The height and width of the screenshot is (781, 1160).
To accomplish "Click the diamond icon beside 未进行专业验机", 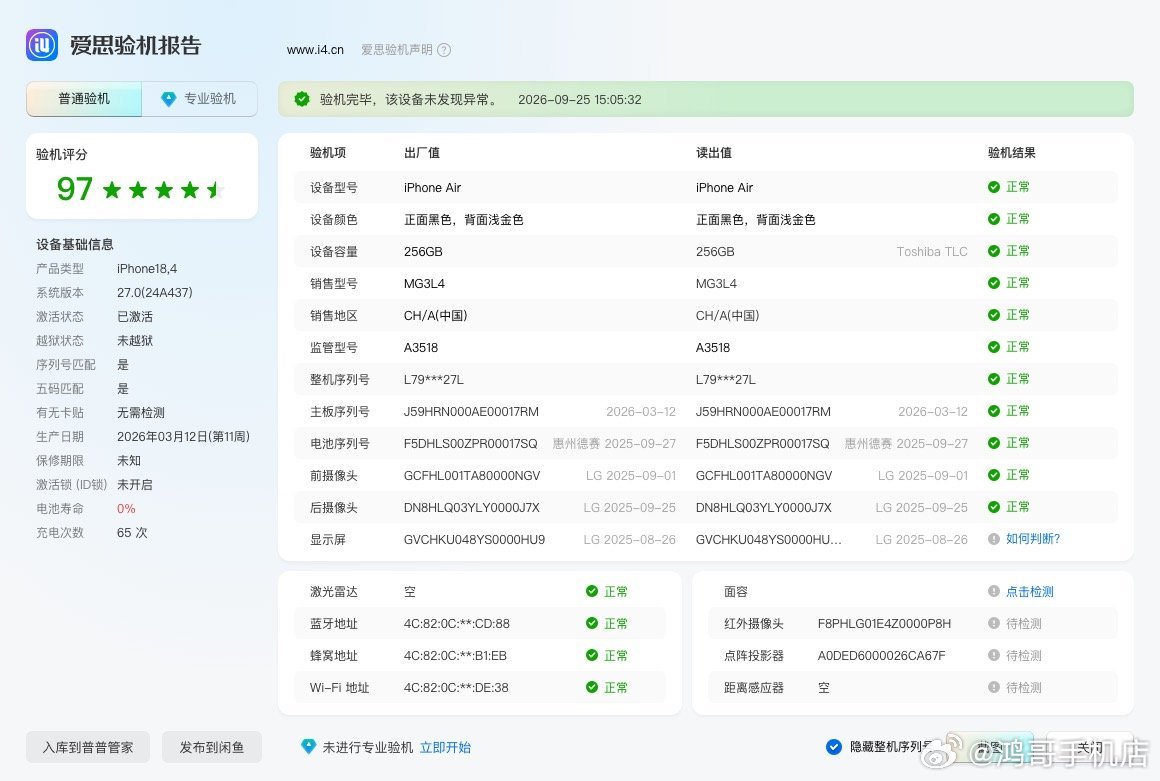I will 308,747.
